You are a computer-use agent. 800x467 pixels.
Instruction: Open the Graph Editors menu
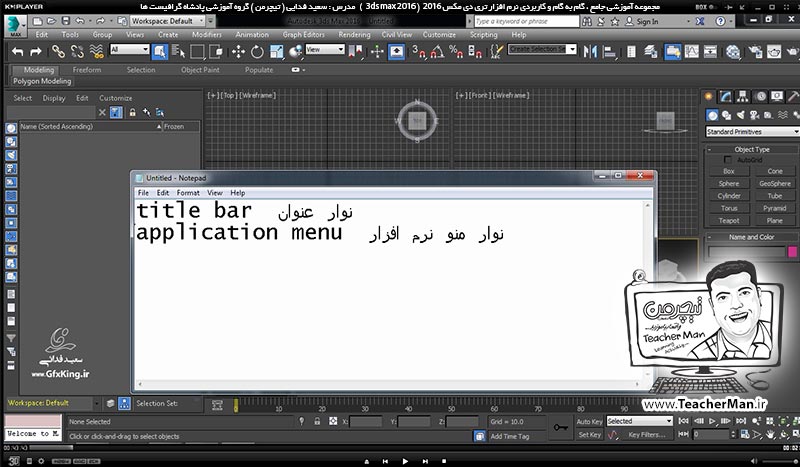(304, 35)
